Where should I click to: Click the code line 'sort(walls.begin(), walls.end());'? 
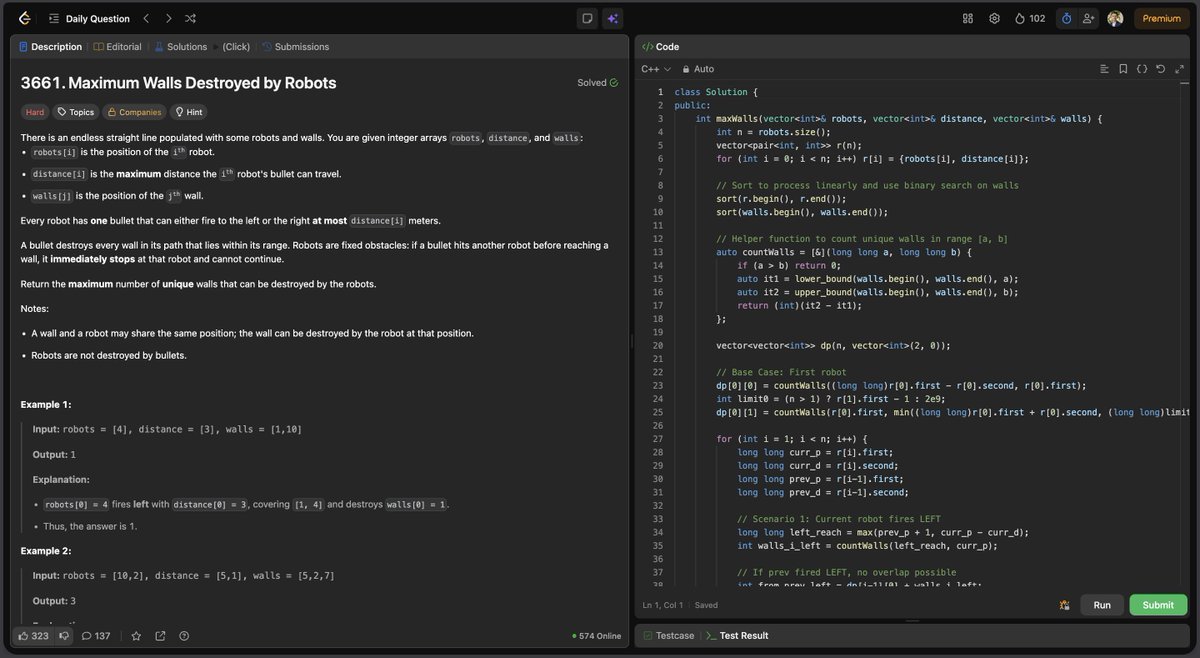(802, 212)
